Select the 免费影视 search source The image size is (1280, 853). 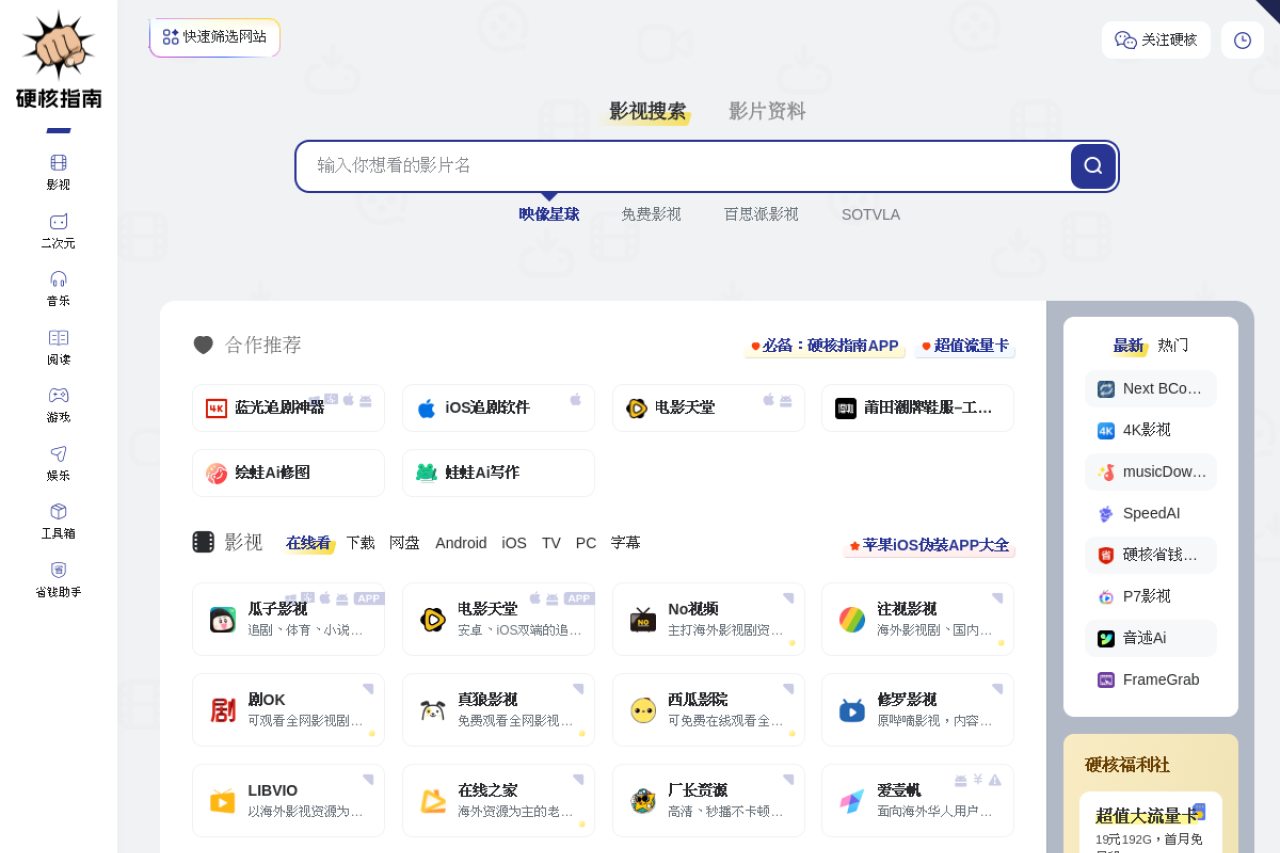(x=651, y=214)
